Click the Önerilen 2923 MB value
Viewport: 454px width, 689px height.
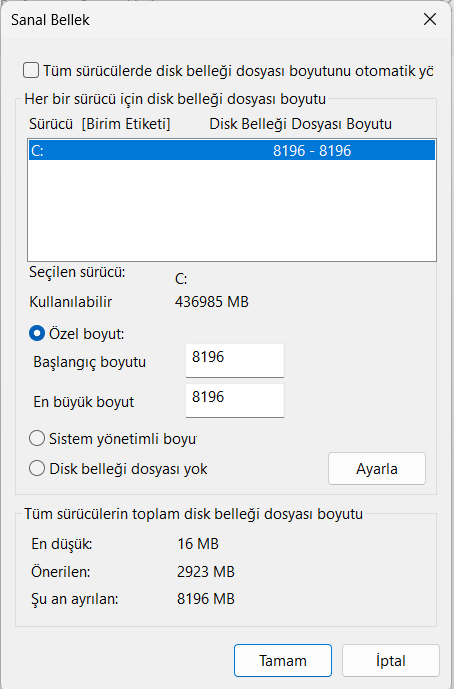point(206,572)
